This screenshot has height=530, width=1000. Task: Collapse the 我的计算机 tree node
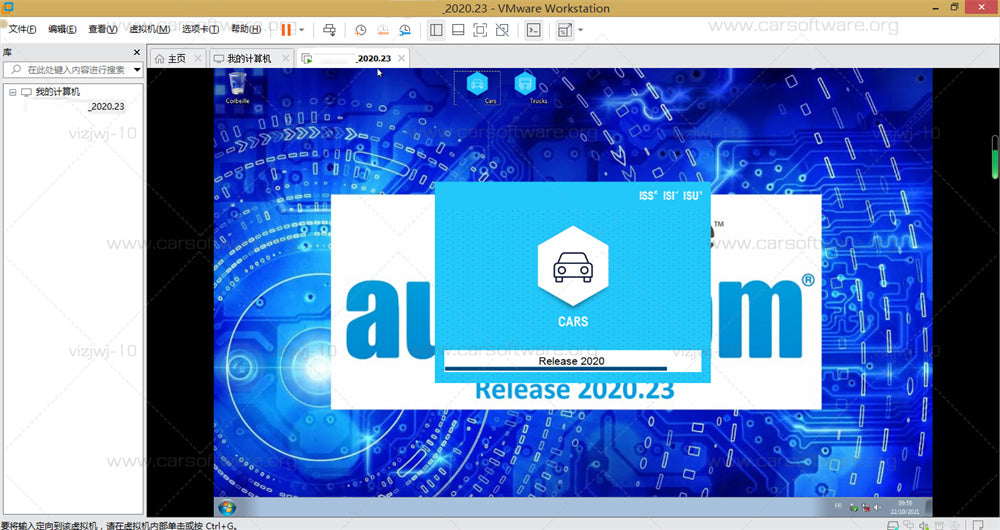(12, 92)
